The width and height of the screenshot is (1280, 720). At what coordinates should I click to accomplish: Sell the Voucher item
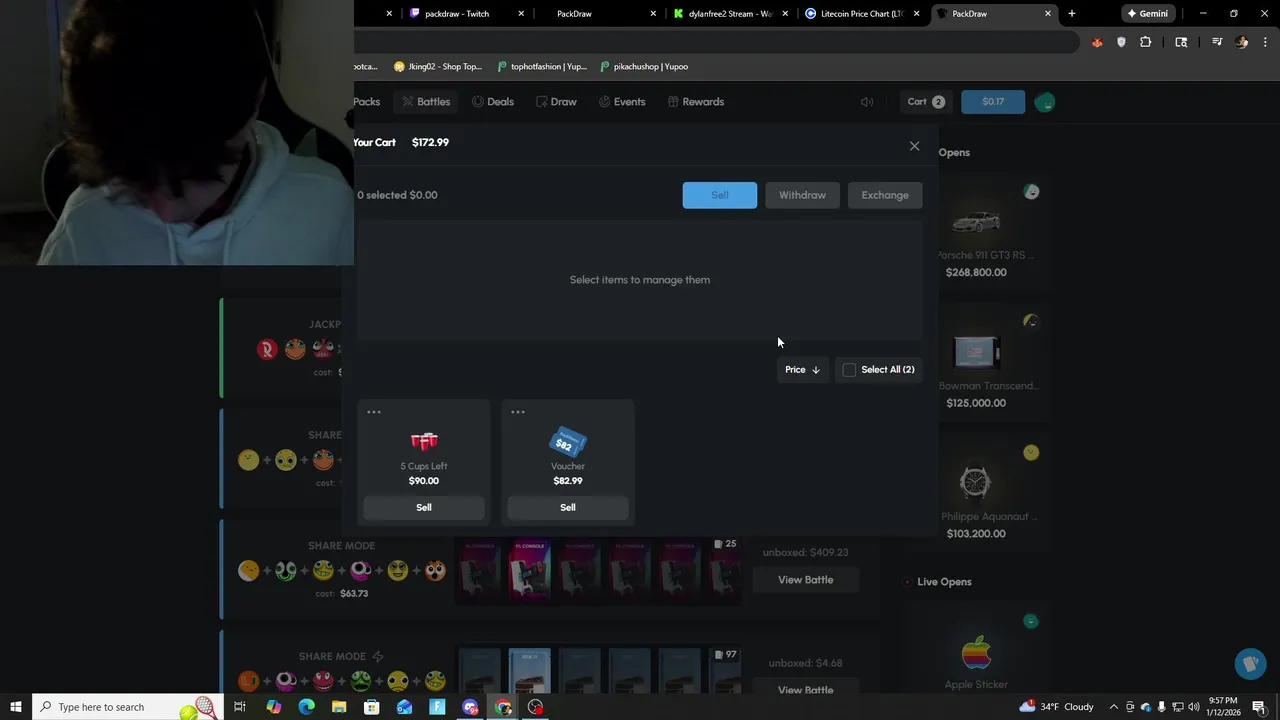pyautogui.click(x=568, y=507)
